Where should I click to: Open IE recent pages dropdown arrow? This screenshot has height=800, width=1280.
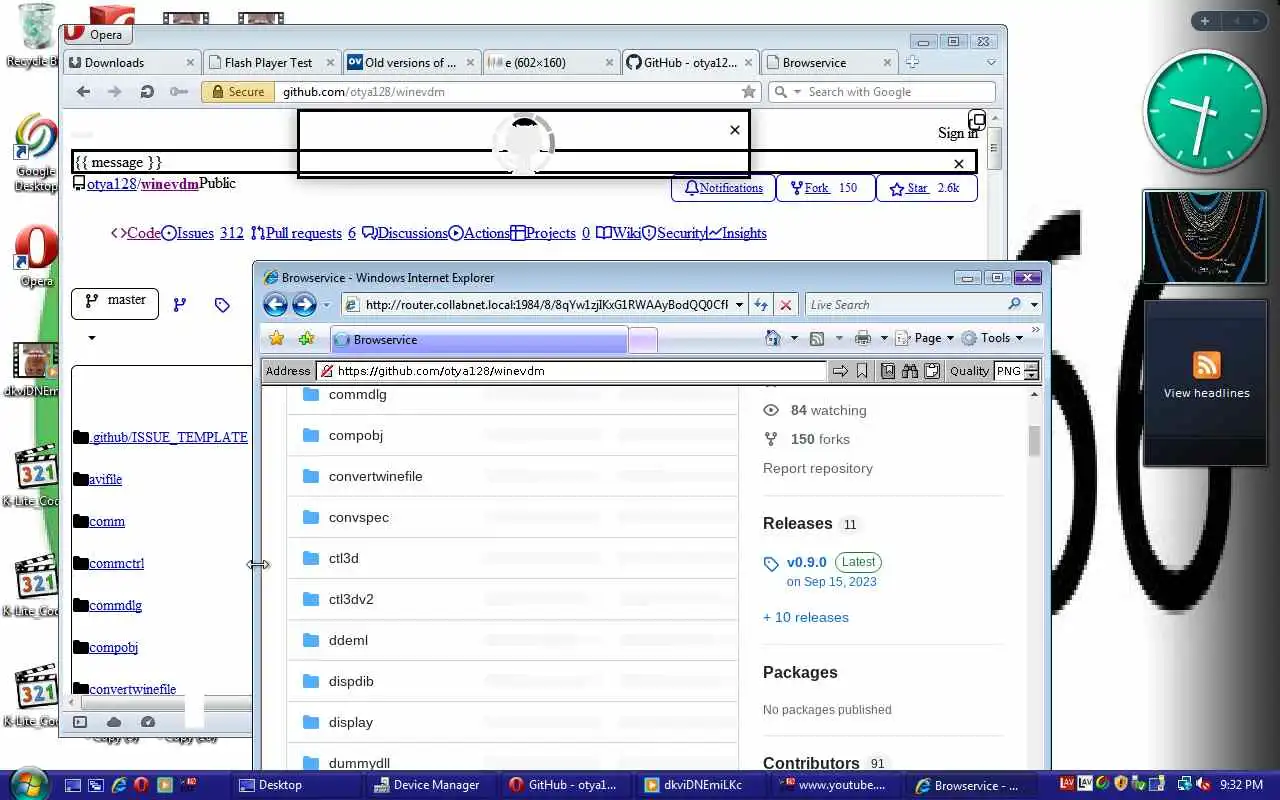327,305
